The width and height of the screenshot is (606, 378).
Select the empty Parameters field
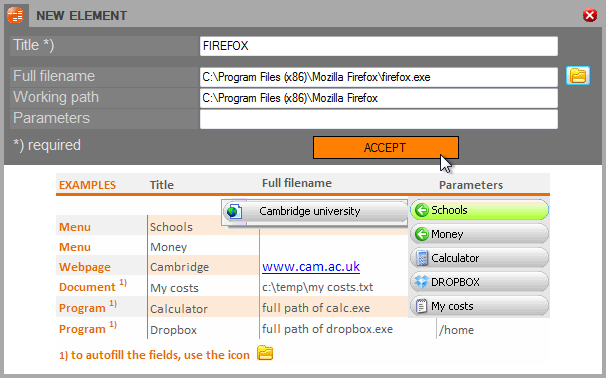(379, 119)
